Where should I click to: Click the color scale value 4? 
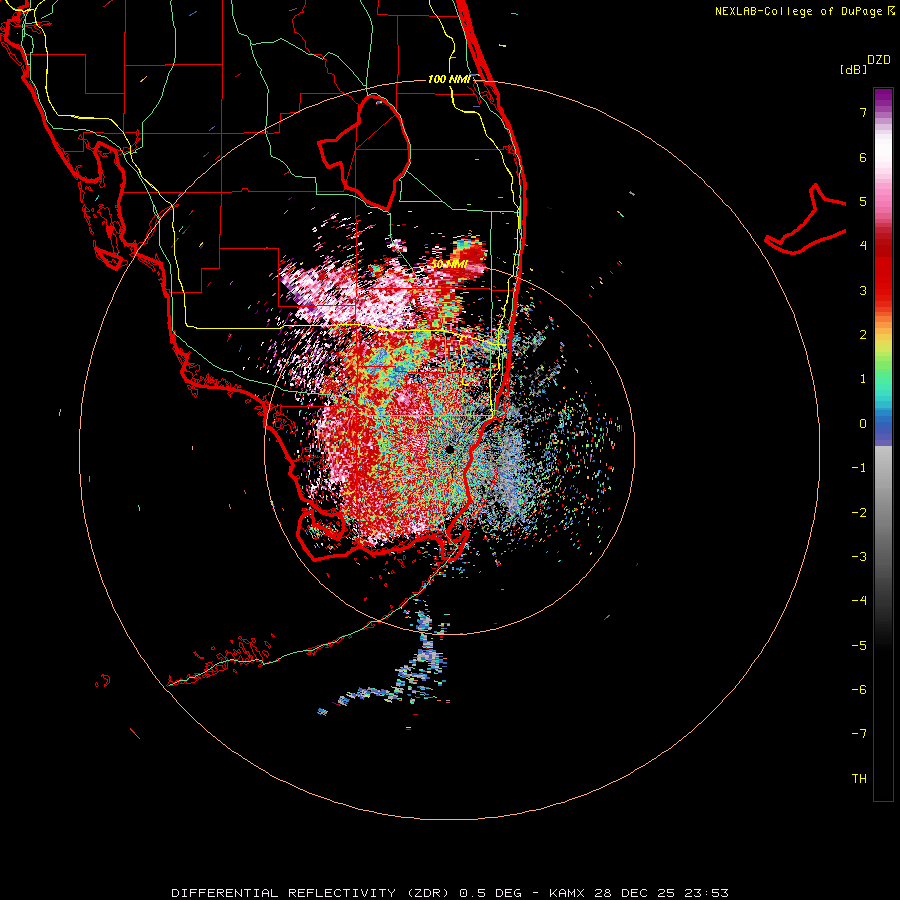[x=863, y=246]
